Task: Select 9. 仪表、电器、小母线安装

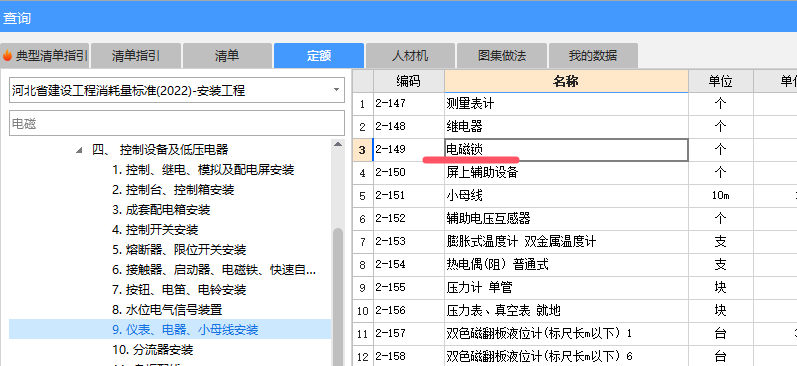Action: pos(186,330)
